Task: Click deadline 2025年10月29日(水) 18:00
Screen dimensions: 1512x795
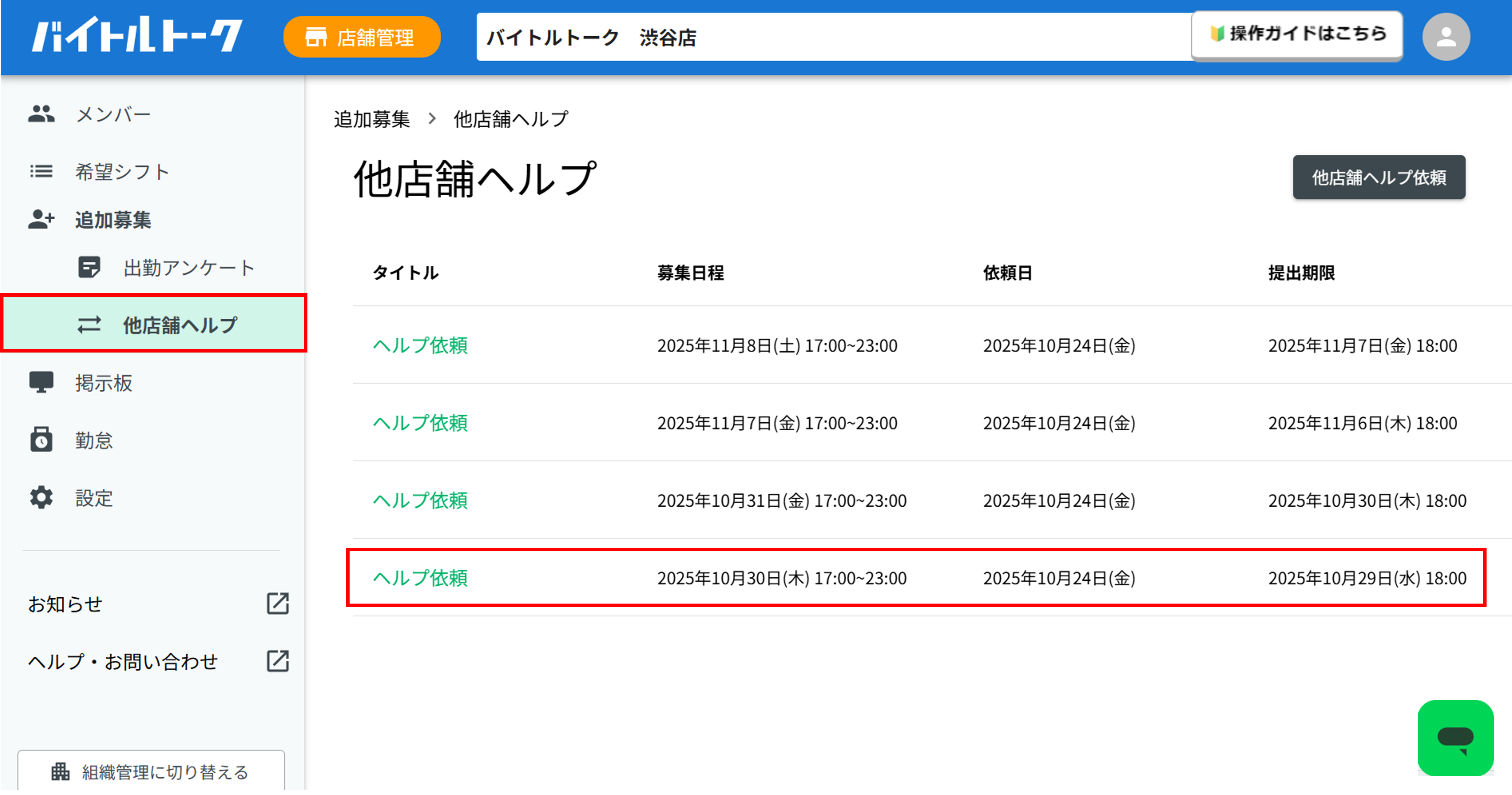Action: (x=1367, y=578)
